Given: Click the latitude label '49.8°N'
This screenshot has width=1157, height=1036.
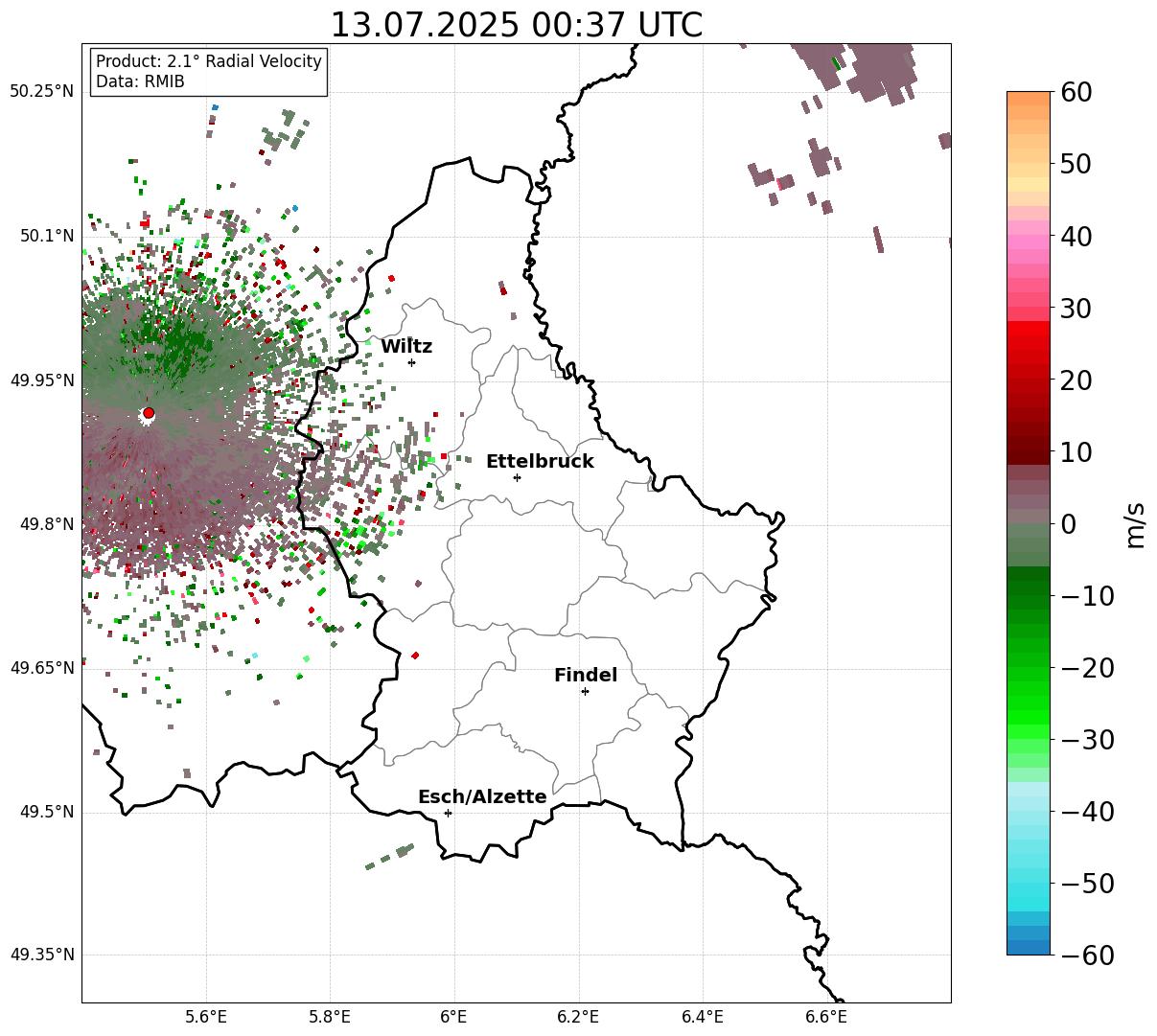Looking at the screenshot, I should click(46, 524).
